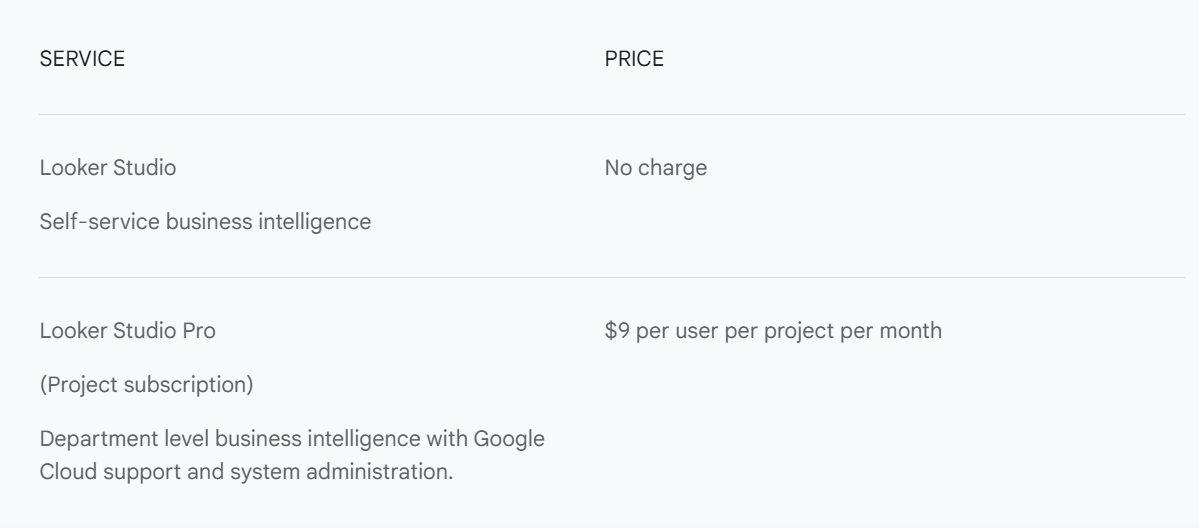This screenshot has width=1199, height=528.
Task: Click the word Pro in service title
Action: click(x=199, y=331)
